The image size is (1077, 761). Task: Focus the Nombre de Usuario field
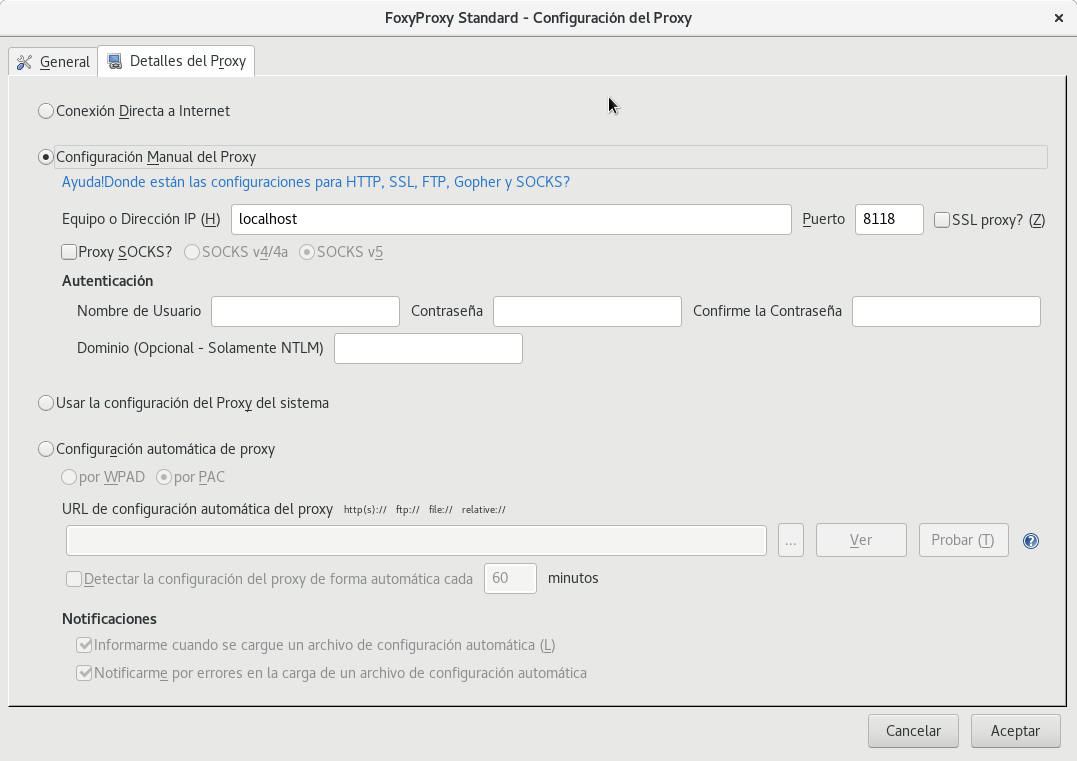click(x=305, y=311)
